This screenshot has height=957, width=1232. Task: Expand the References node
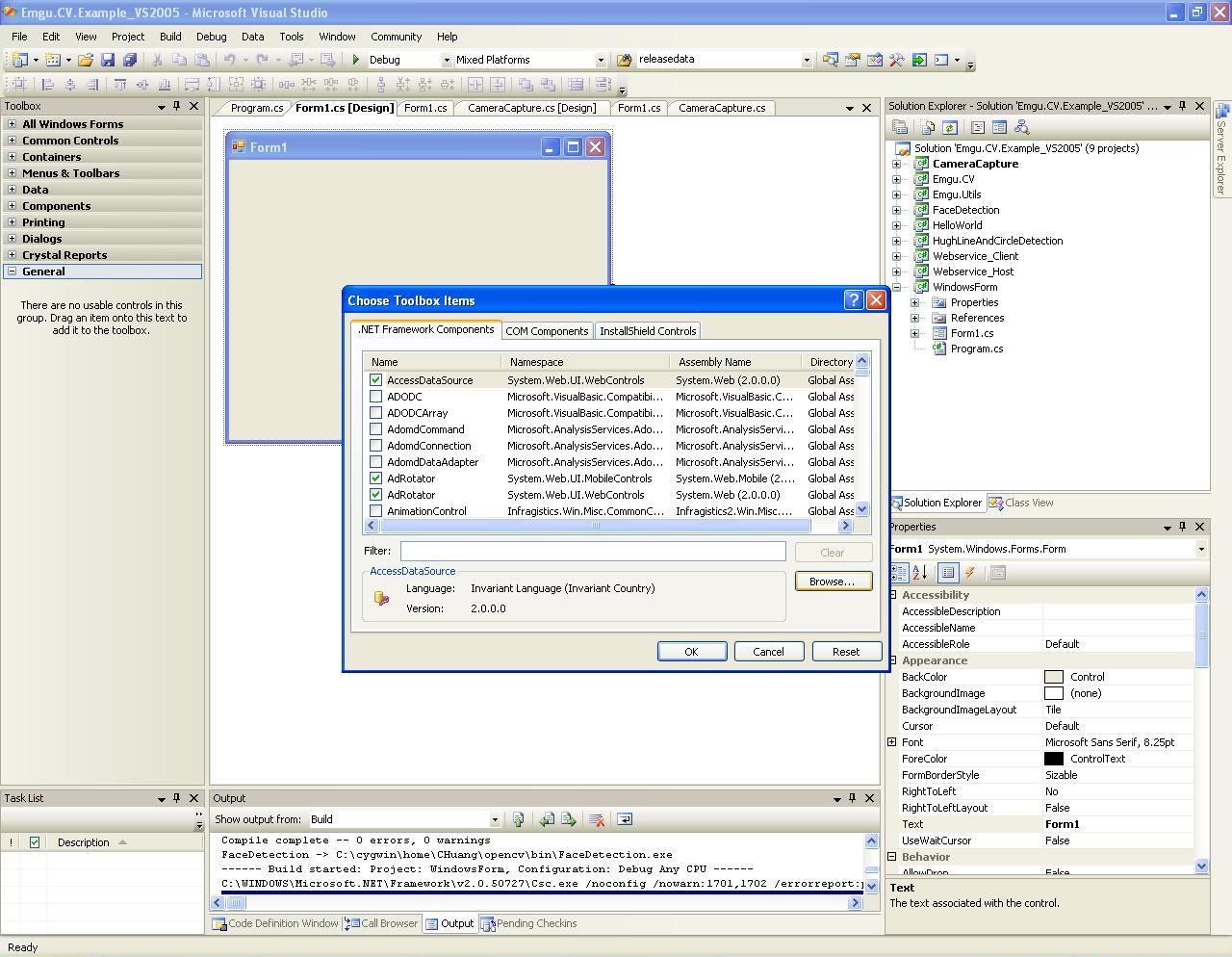click(915, 318)
